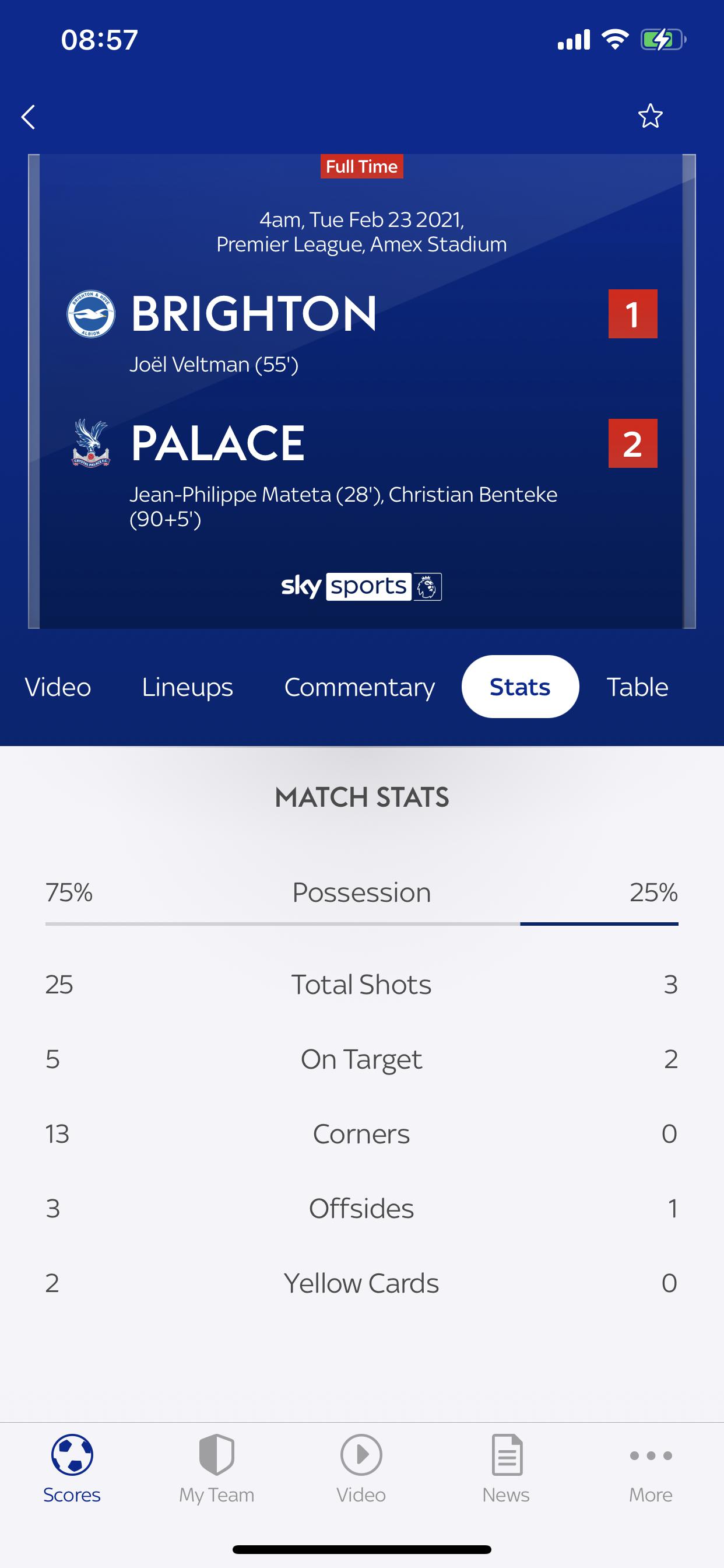Tap the Possession percentage bar

point(361,923)
